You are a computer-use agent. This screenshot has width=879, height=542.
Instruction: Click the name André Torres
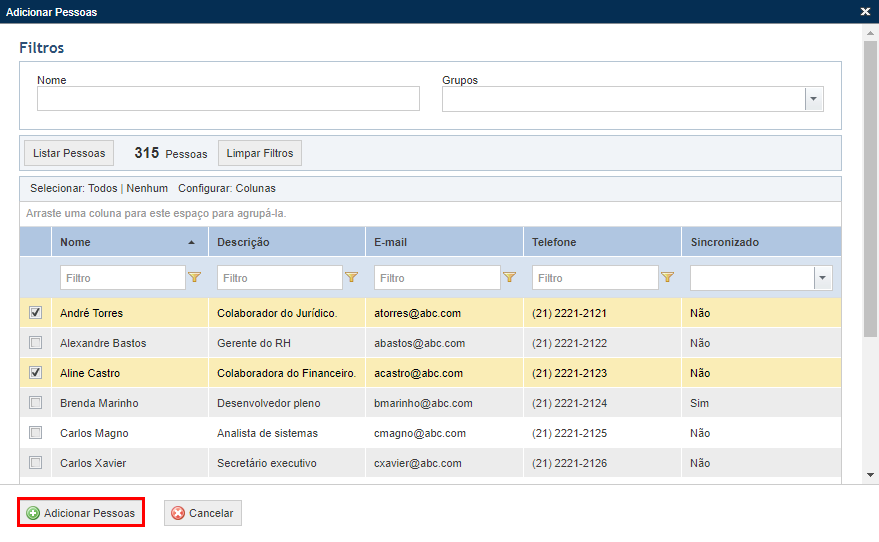(91, 313)
